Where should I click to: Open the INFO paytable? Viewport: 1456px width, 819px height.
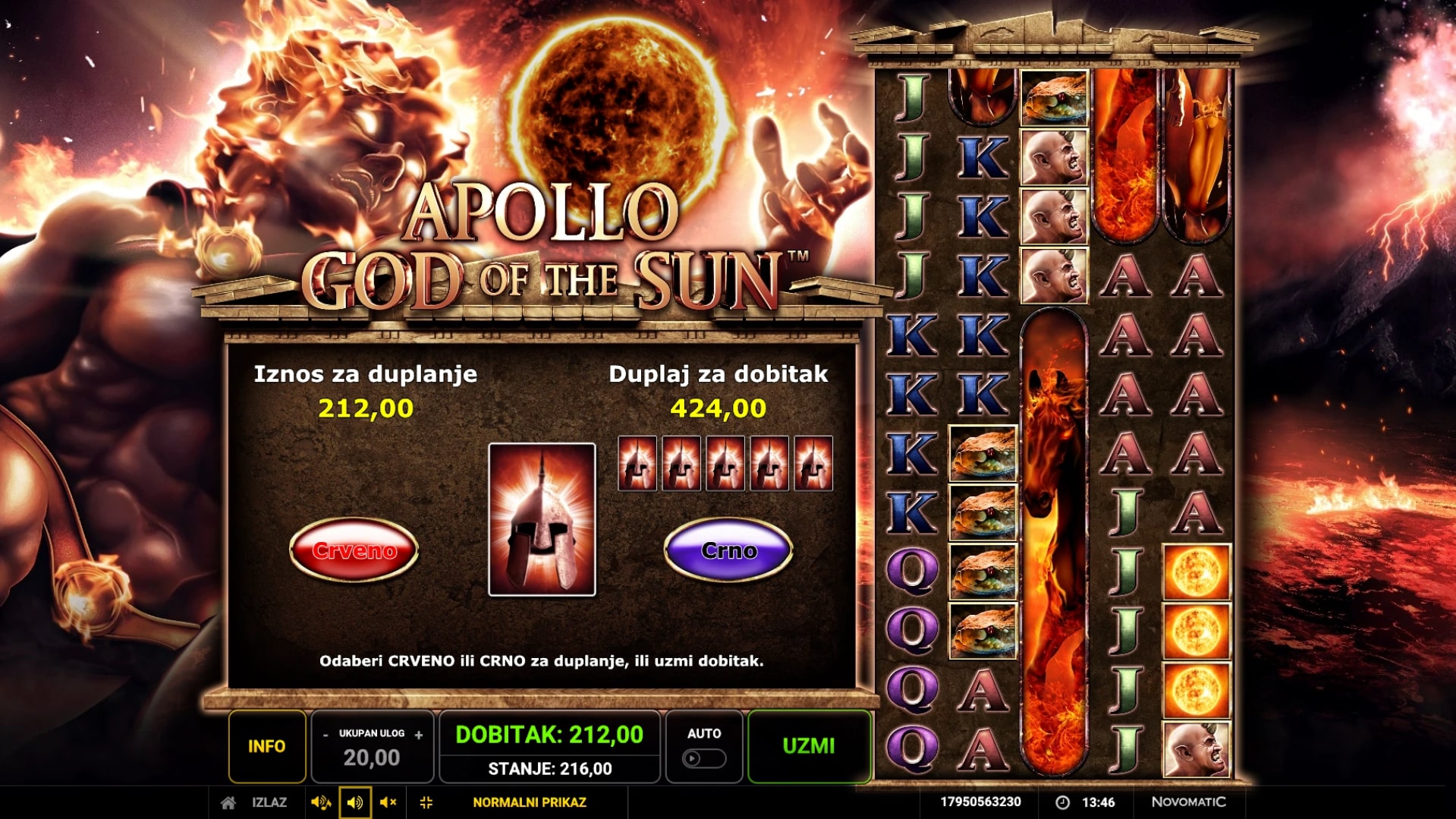267,746
